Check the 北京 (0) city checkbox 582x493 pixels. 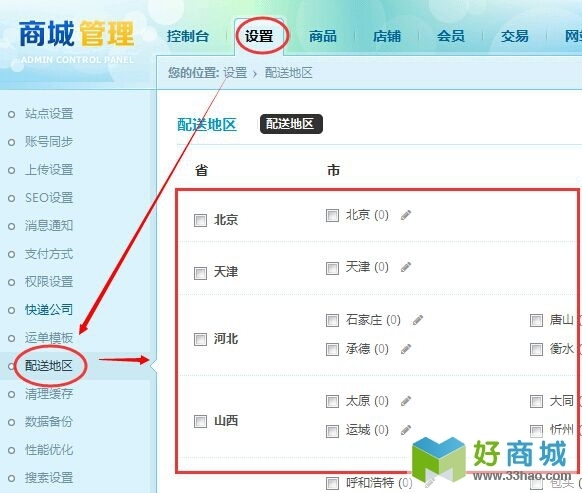coord(332,215)
